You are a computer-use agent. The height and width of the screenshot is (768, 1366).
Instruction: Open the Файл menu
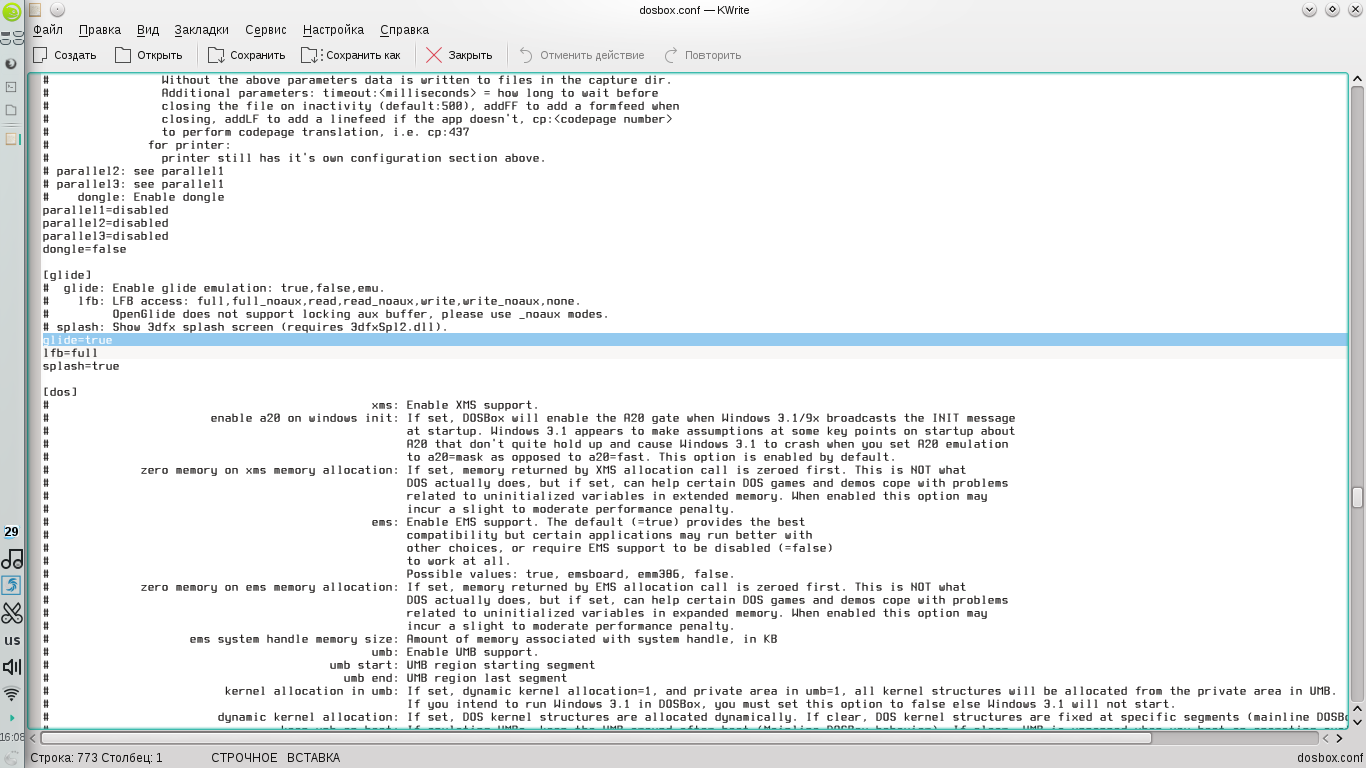48,30
